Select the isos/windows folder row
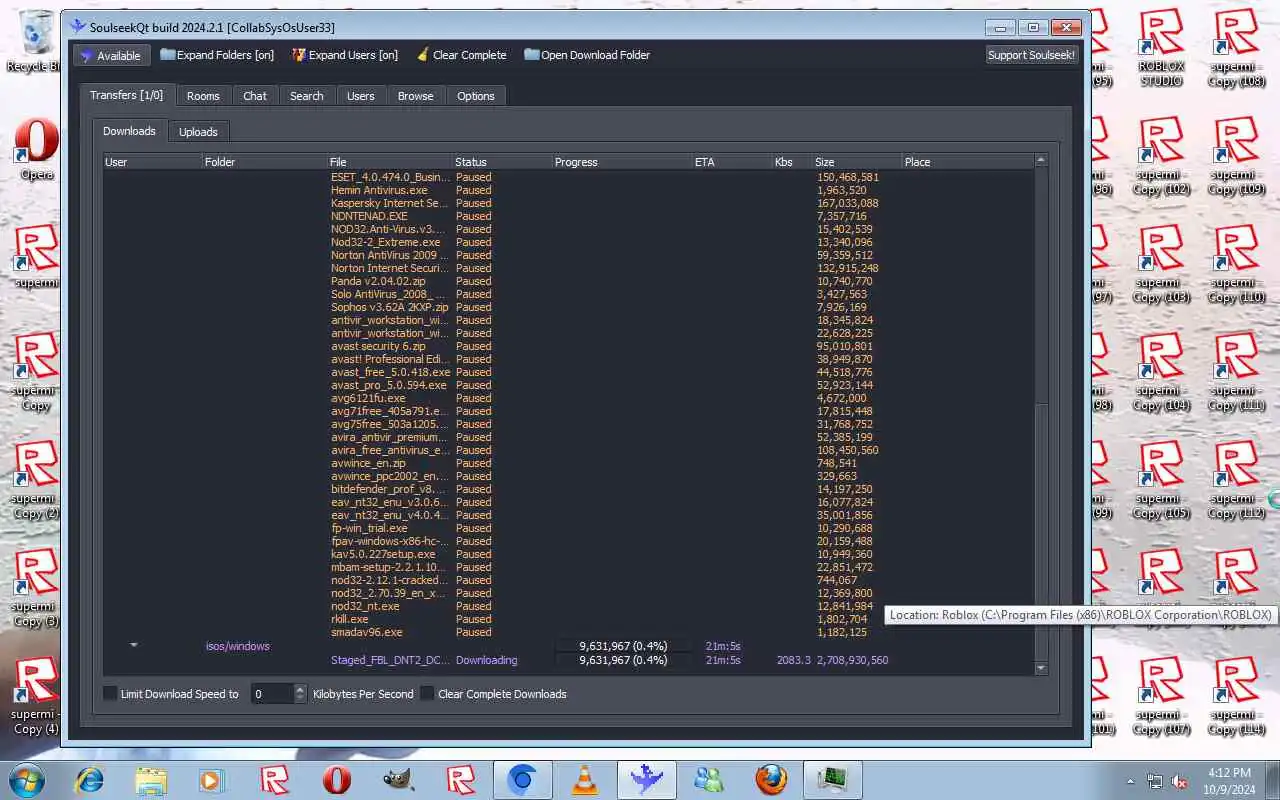1280x800 pixels. pos(569,646)
